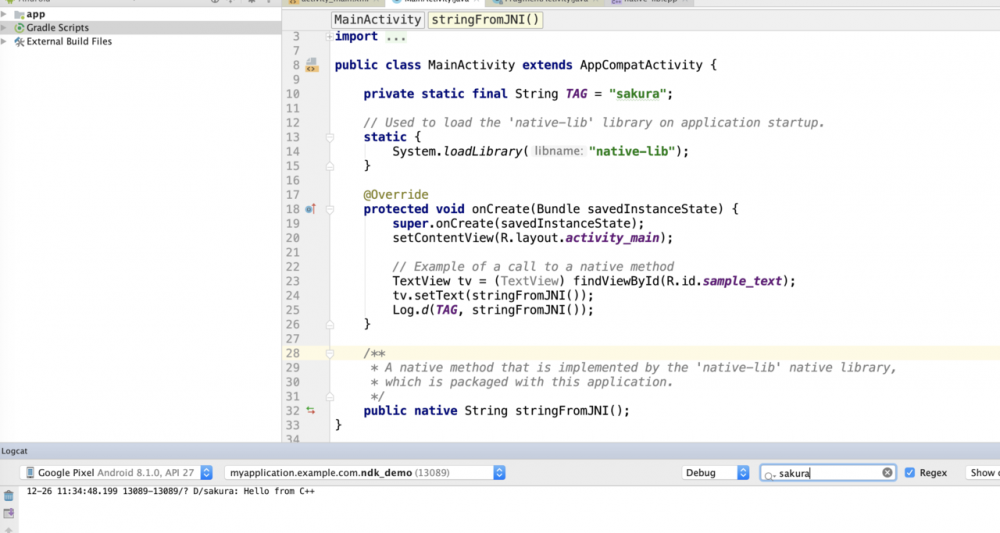Screen dimensions: 1000x533
Task: Expand the External Build Files node
Action: [x=5, y=42]
